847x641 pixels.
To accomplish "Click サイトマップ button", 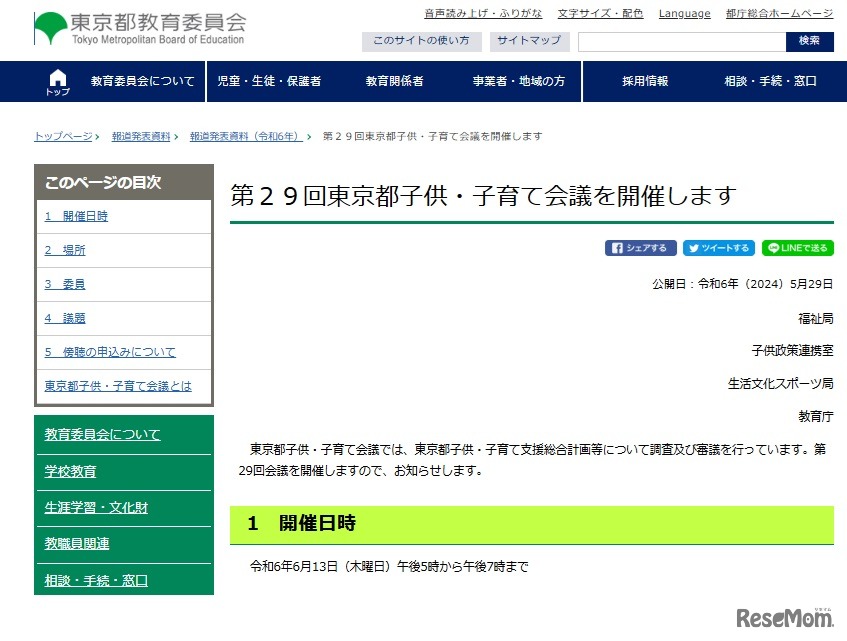I will [x=529, y=41].
